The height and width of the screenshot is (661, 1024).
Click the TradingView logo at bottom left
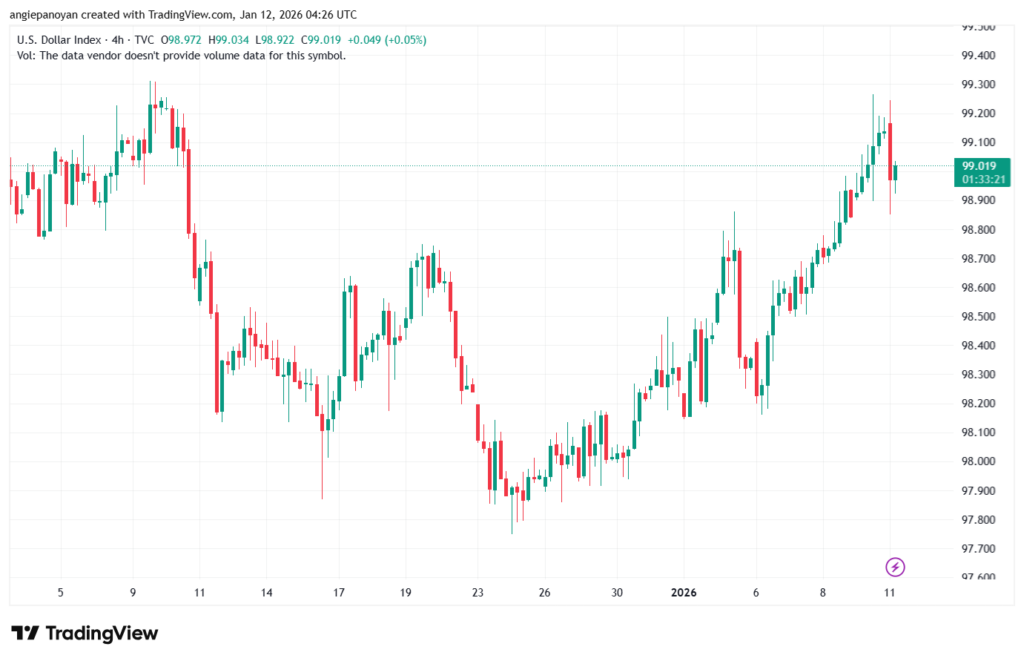(x=83, y=633)
